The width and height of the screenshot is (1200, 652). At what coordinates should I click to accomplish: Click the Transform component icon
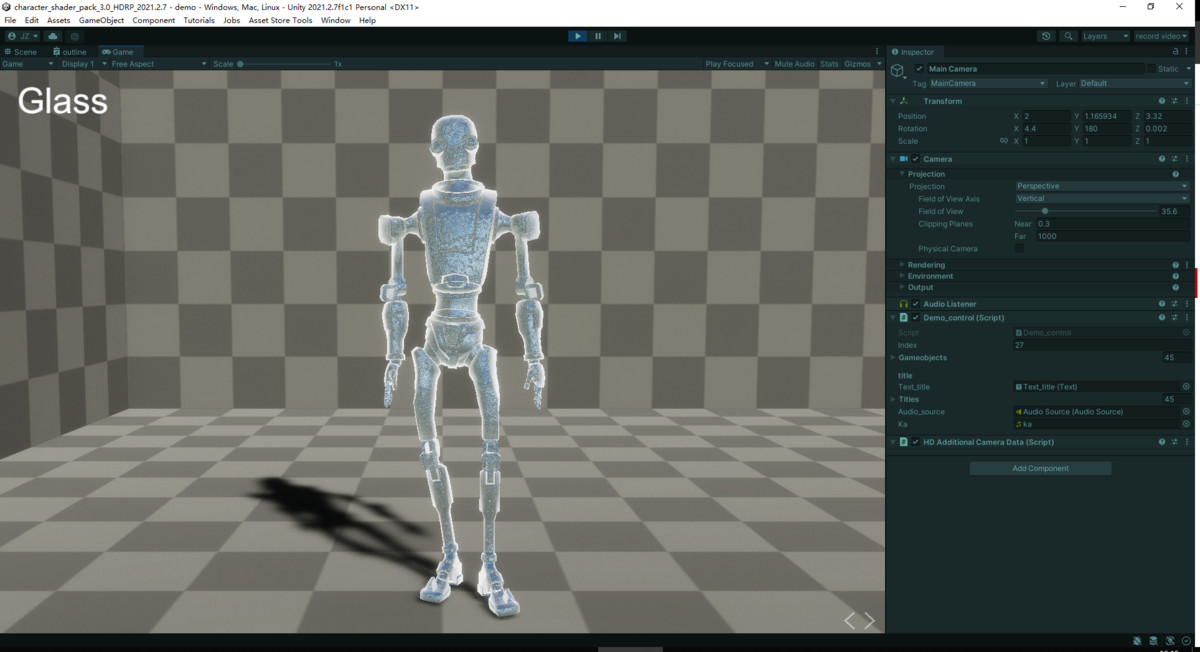(x=904, y=101)
